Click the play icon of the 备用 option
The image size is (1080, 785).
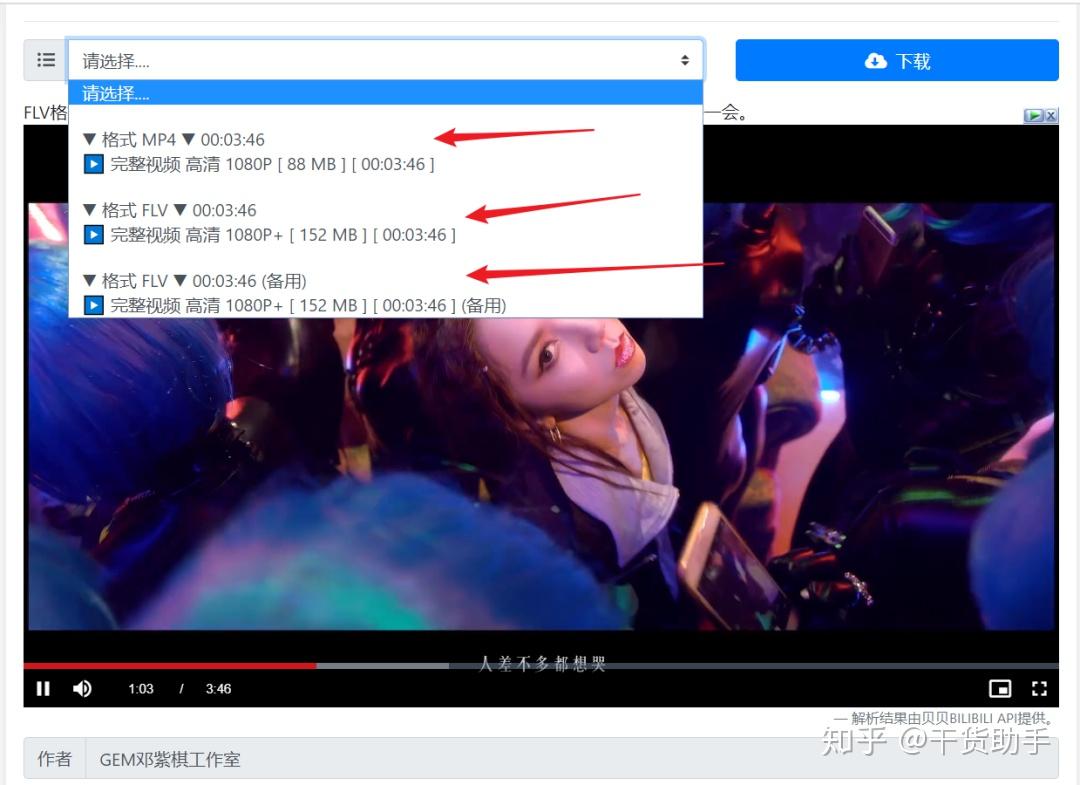(x=94, y=305)
